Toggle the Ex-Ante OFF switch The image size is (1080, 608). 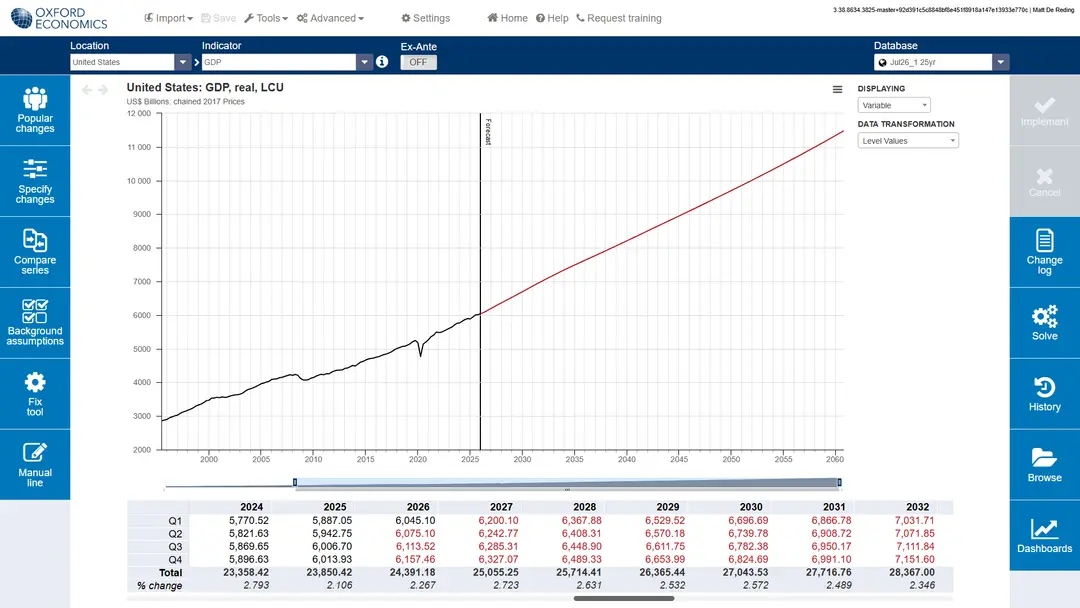[x=418, y=62]
